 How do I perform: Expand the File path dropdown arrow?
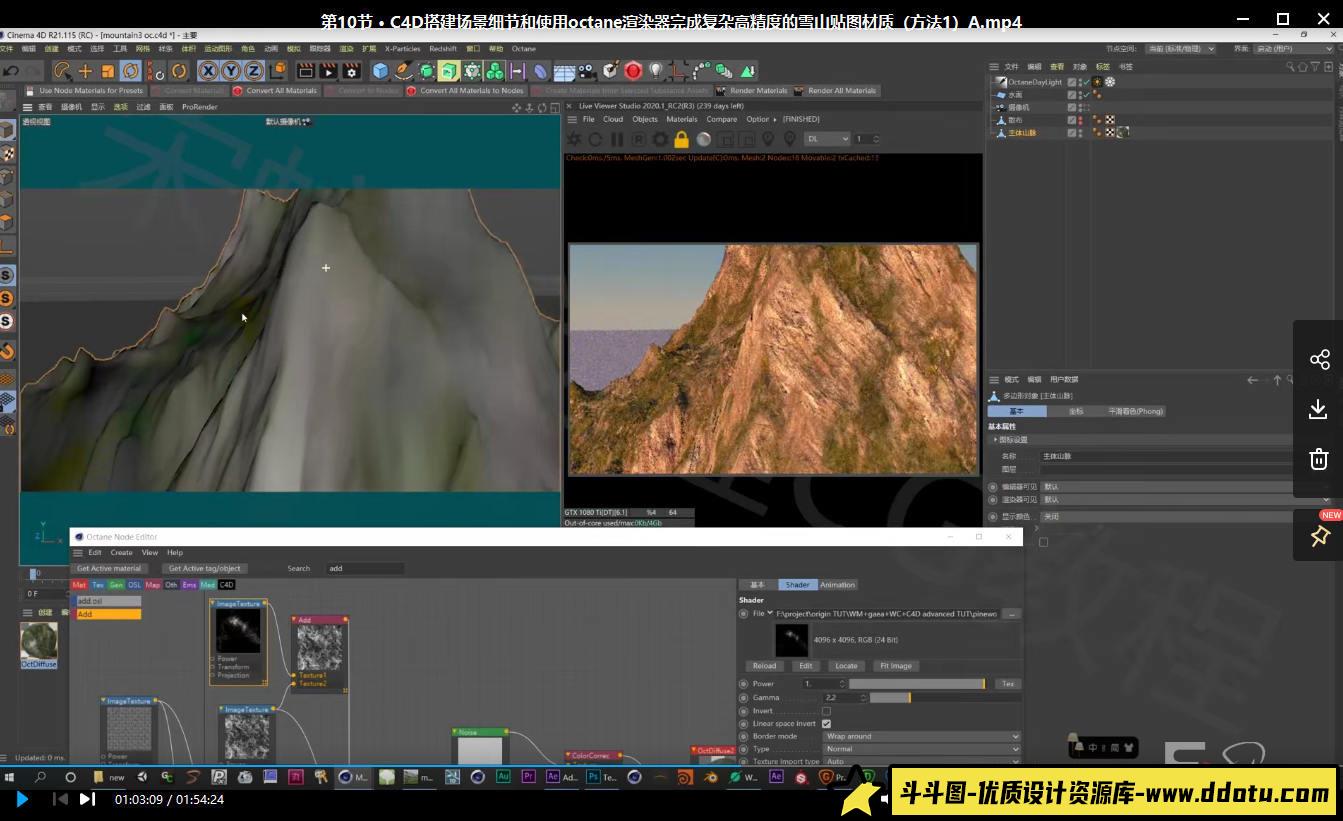(769, 613)
